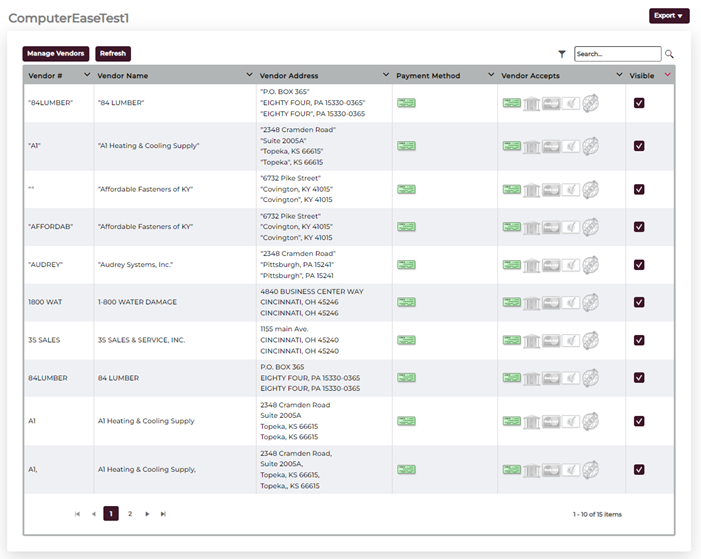This screenshot has height=559, width=701.
Task: Select bank ACH icon in 3S SALES row
Action: [x=532, y=341]
